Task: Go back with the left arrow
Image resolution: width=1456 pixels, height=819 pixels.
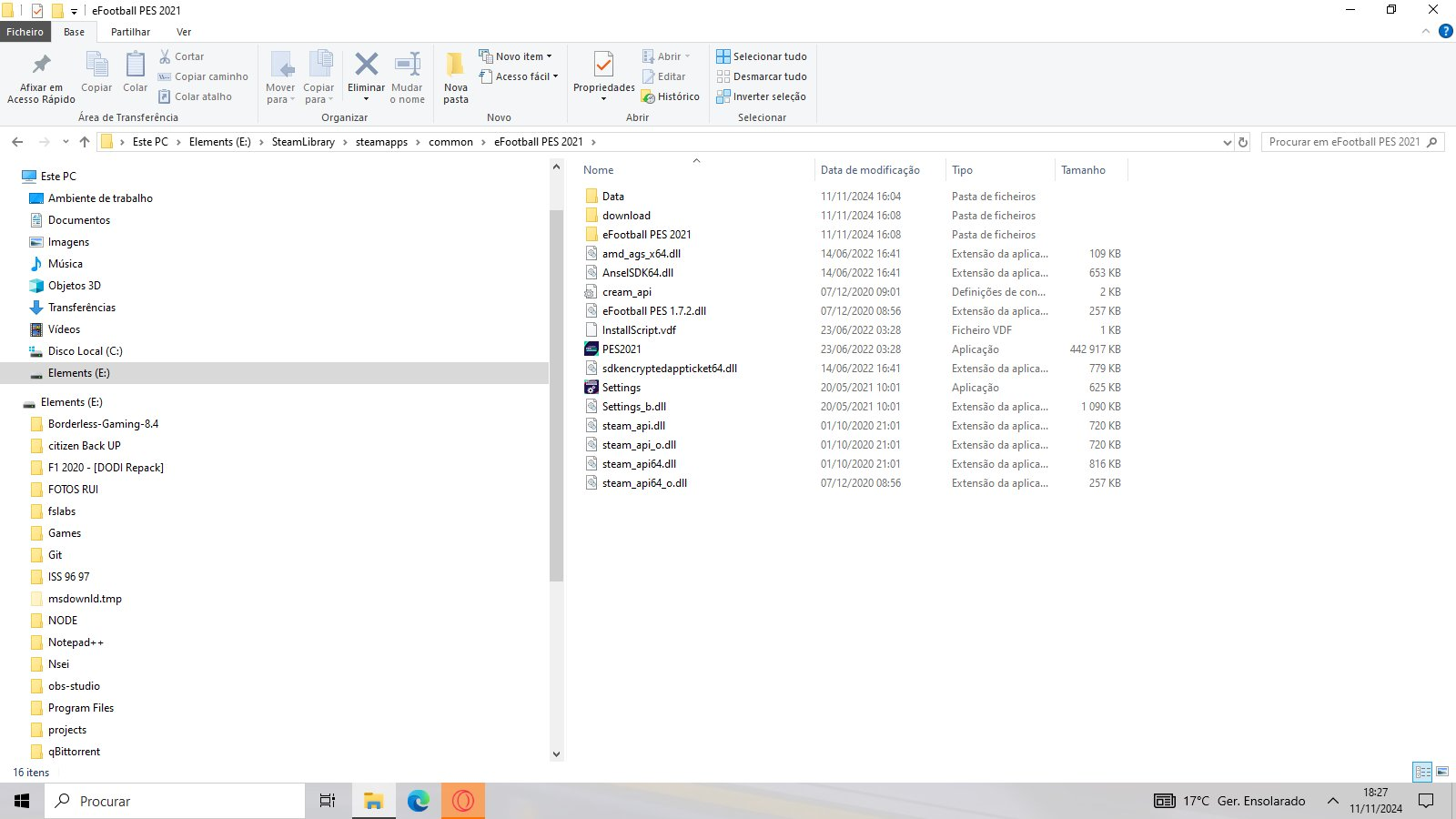Action: [17, 142]
